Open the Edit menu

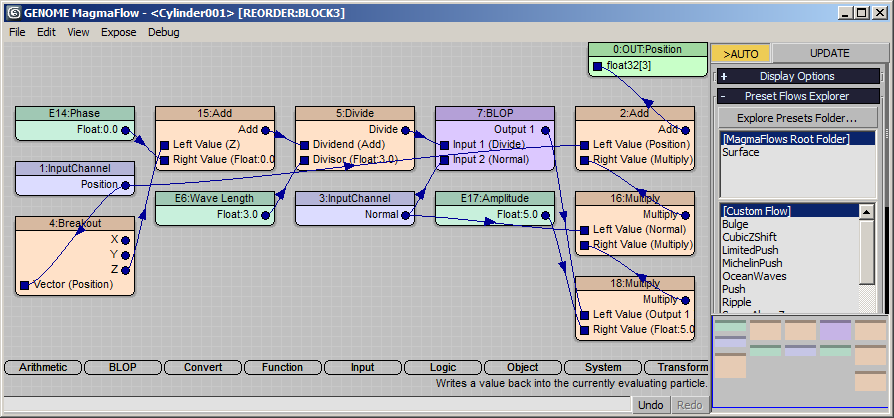pos(46,33)
